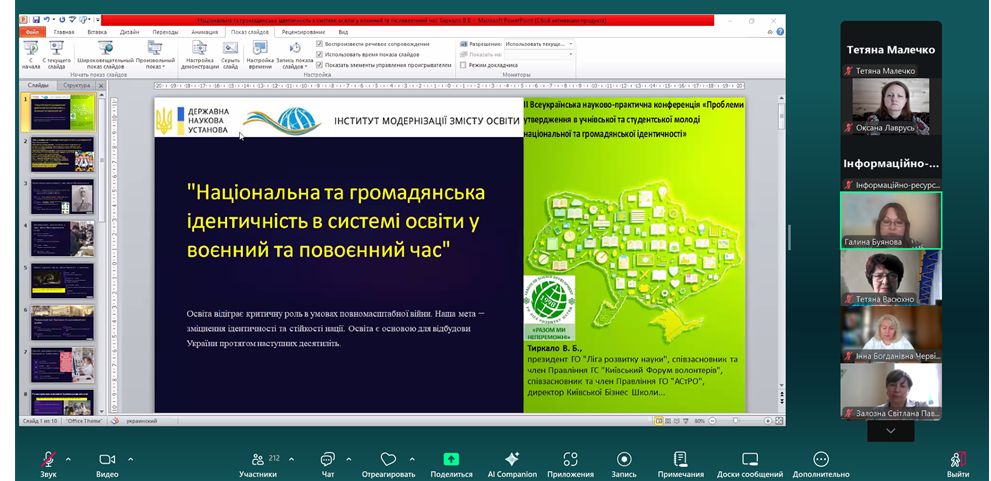
Task: Uncheck Воспроизвести речевое сопровождение checkbox
Action: click(x=319, y=44)
